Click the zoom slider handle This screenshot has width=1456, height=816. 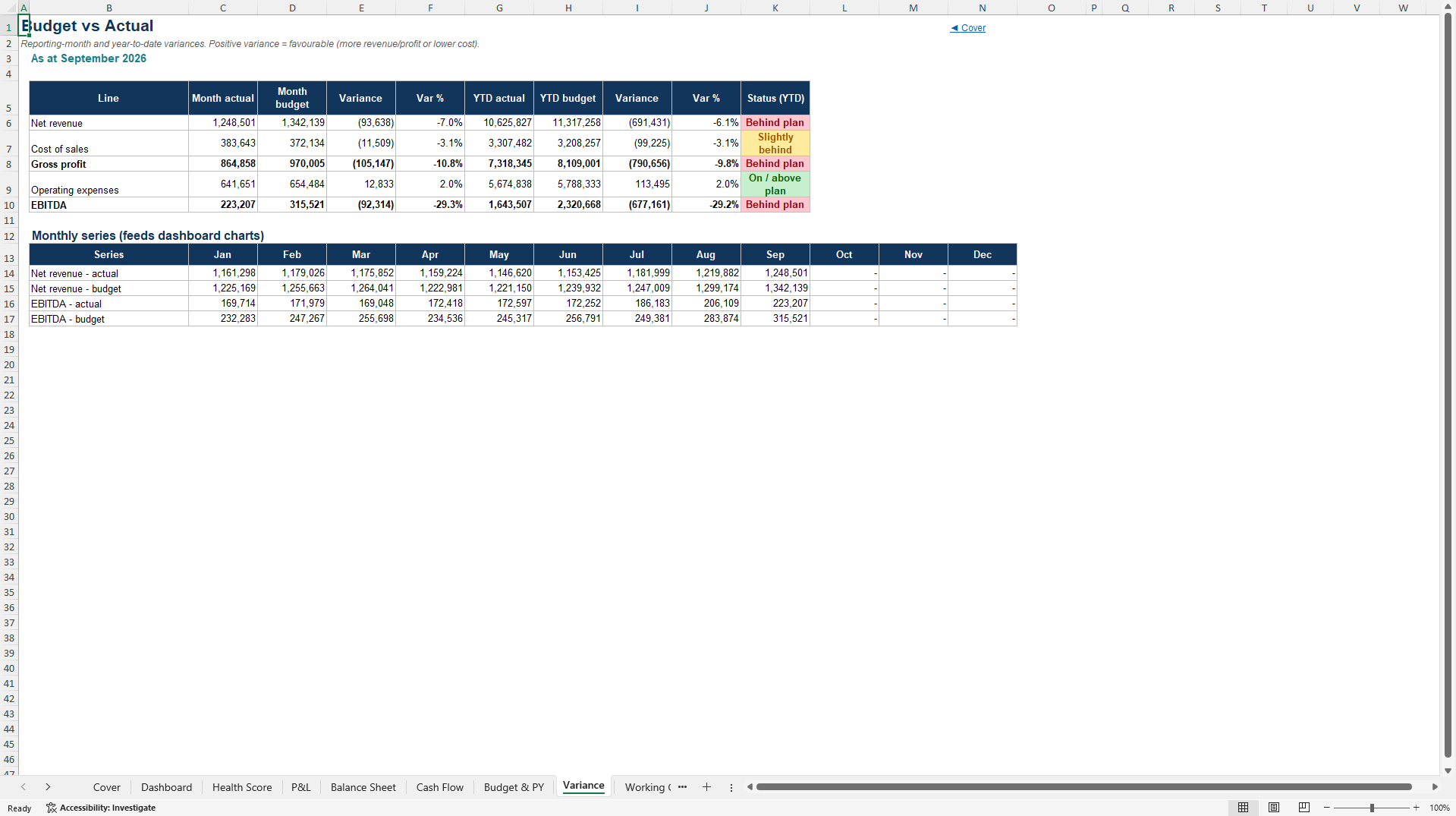click(1372, 808)
